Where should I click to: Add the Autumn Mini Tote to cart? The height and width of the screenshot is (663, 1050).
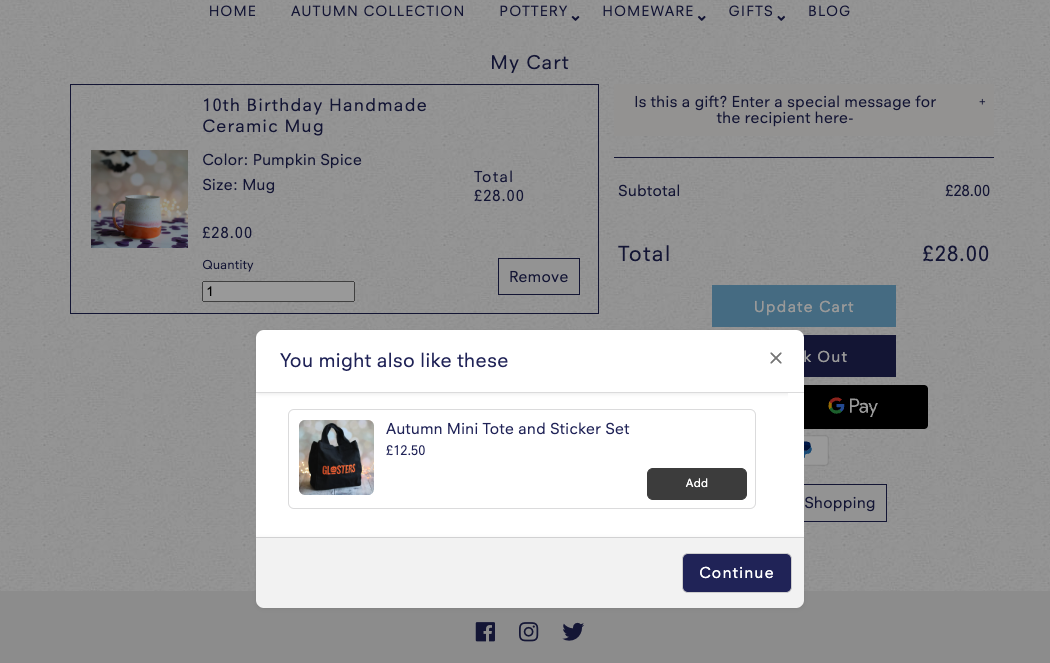click(x=696, y=483)
